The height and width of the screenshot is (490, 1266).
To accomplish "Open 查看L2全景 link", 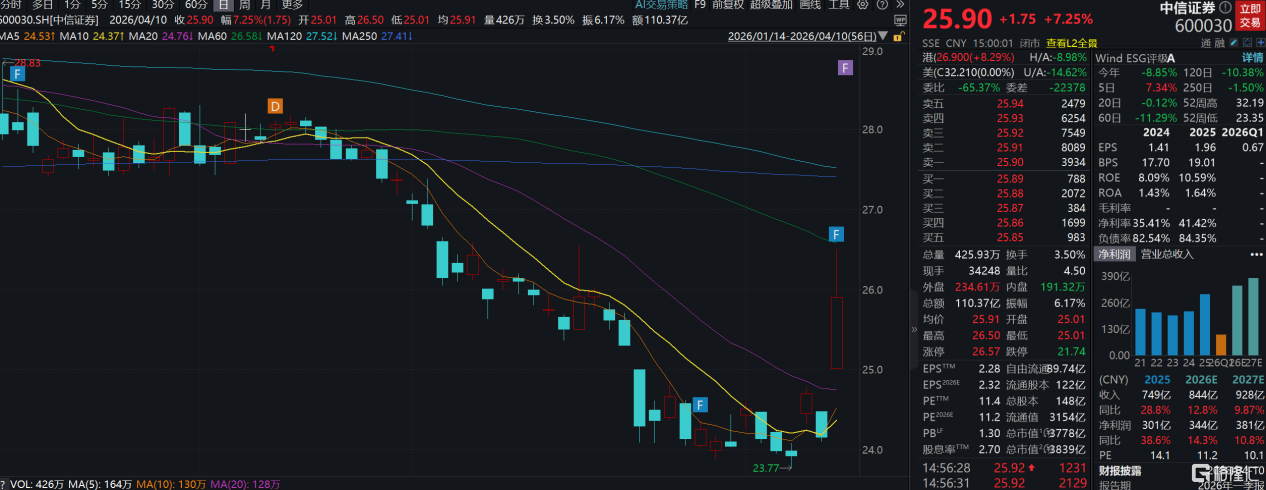I will (1071, 43).
